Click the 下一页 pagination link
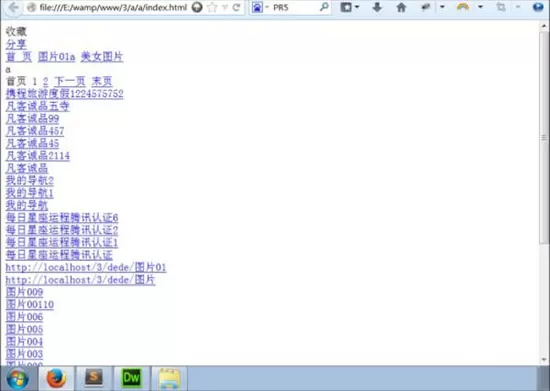Viewport: 550px width, 391px height. pyautogui.click(x=70, y=81)
